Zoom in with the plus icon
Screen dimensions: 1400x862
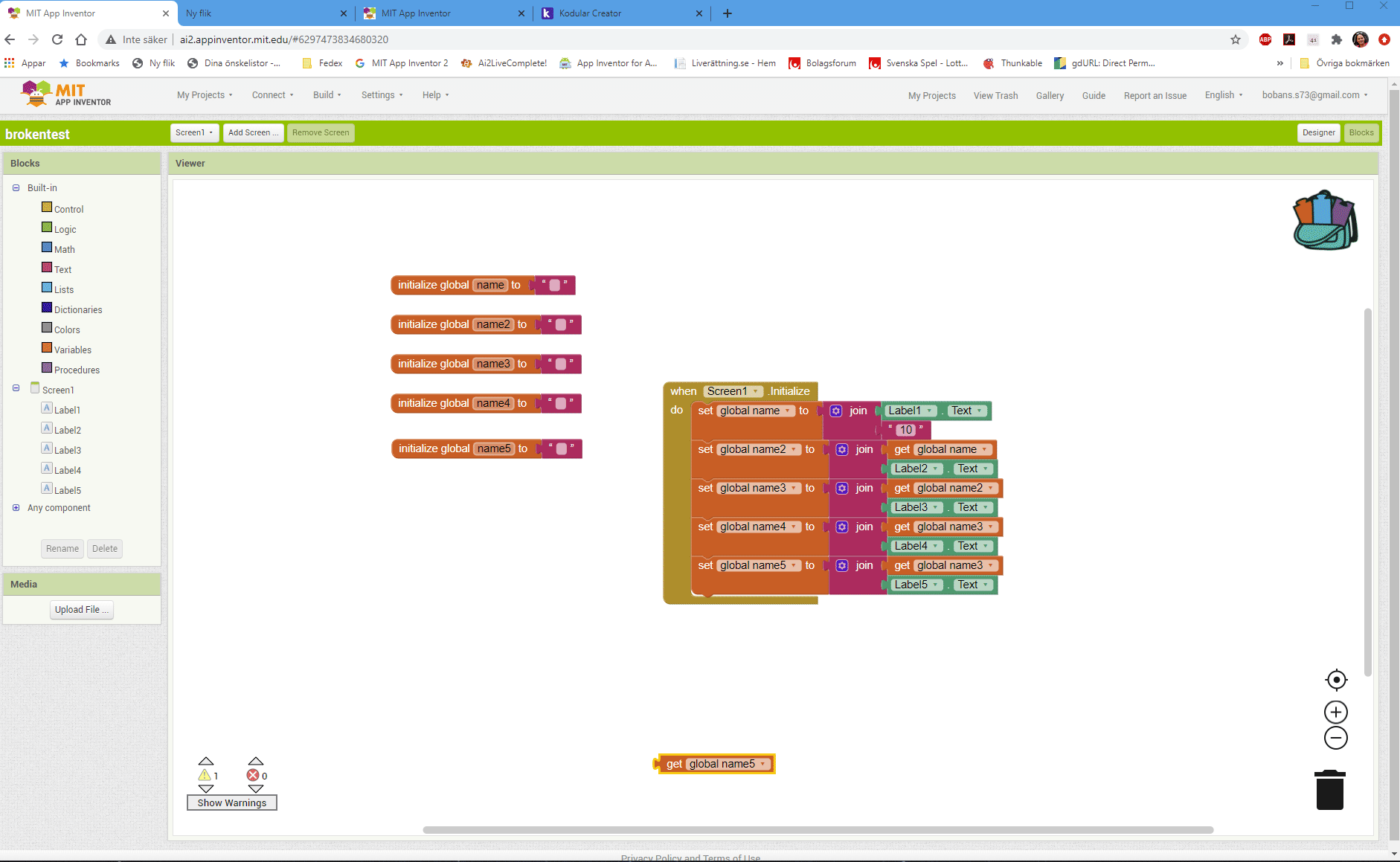[x=1336, y=713]
